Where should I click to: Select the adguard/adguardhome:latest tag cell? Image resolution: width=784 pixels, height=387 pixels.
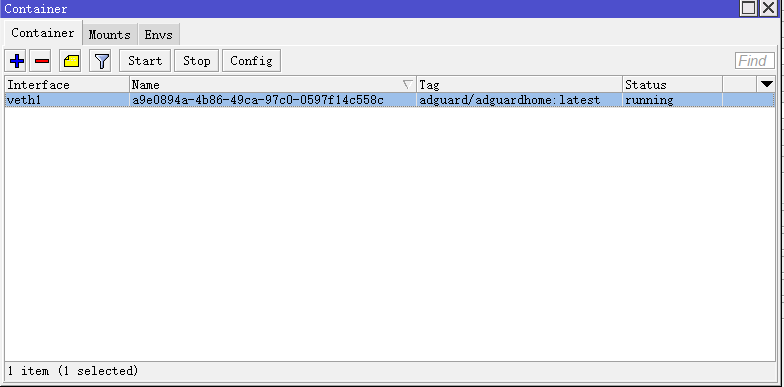pos(520,100)
